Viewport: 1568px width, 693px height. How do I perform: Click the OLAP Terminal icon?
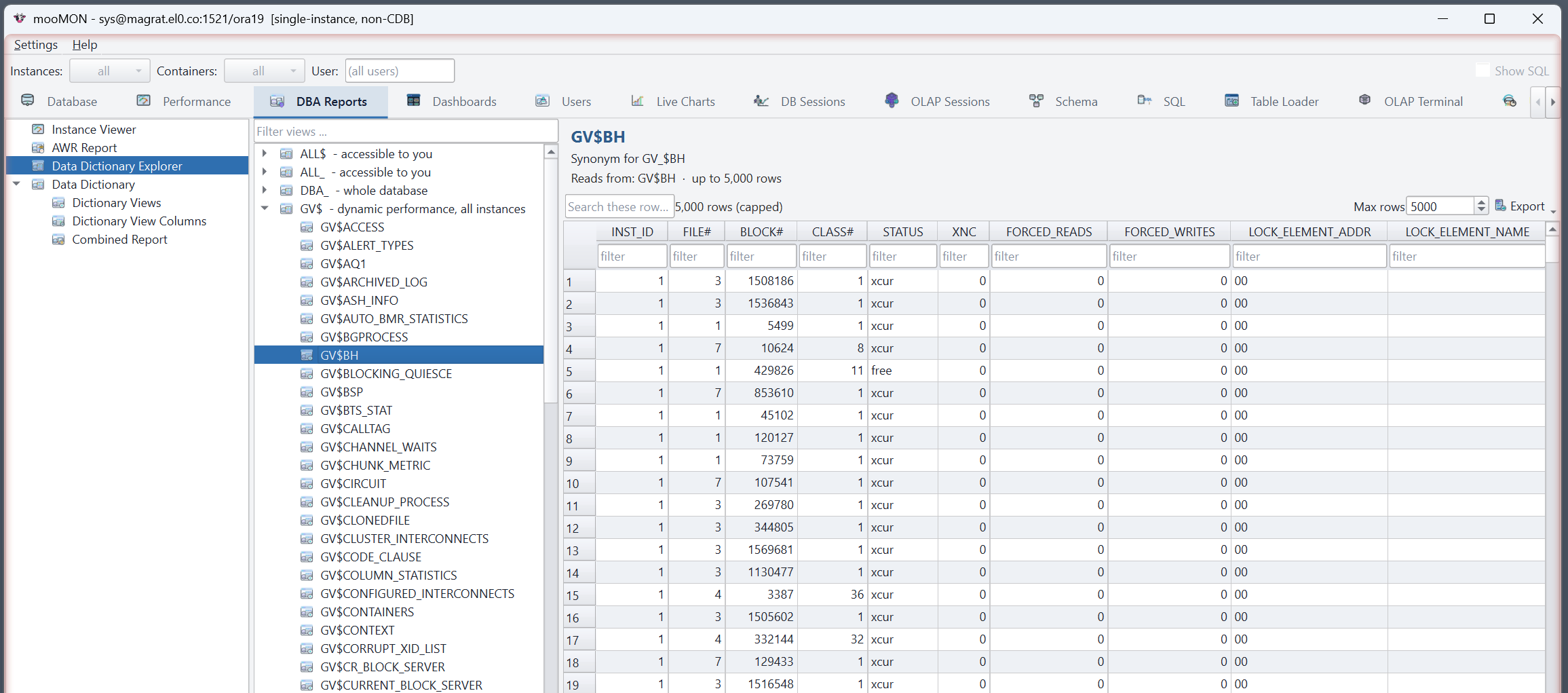1364,100
